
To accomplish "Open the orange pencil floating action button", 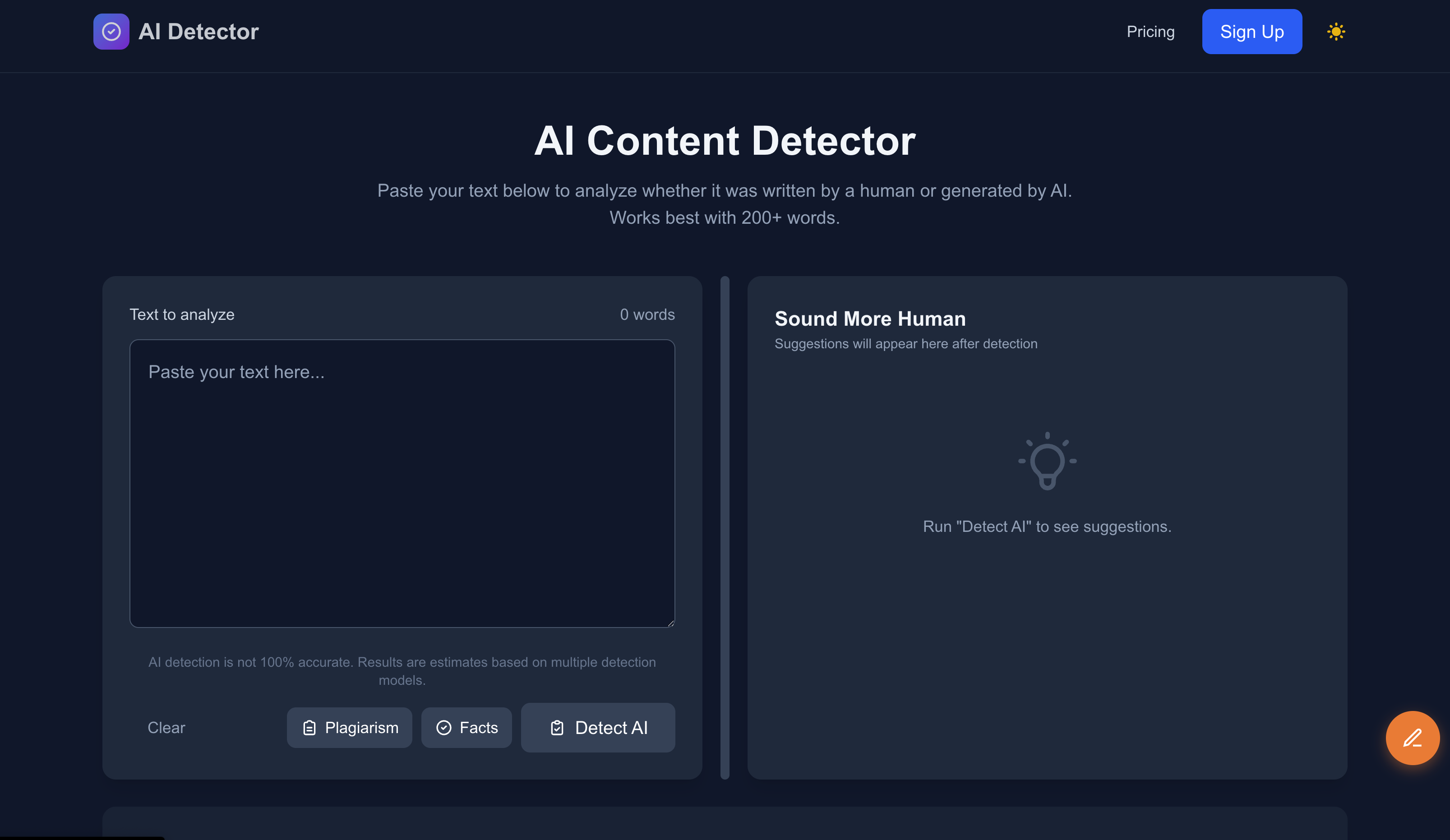I will (1413, 738).
